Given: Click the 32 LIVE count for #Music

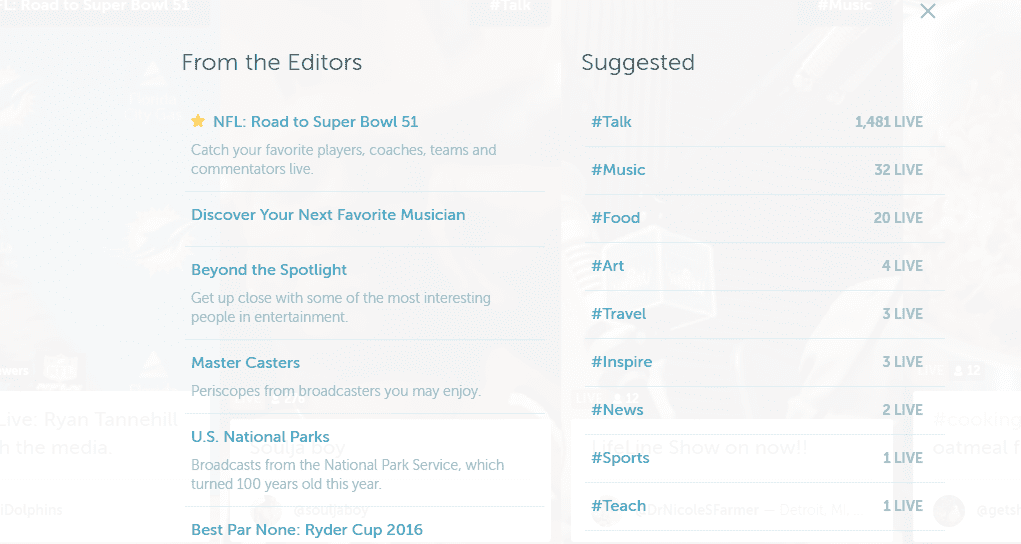Looking at the screenshot, I should click(x=899, y=170).
